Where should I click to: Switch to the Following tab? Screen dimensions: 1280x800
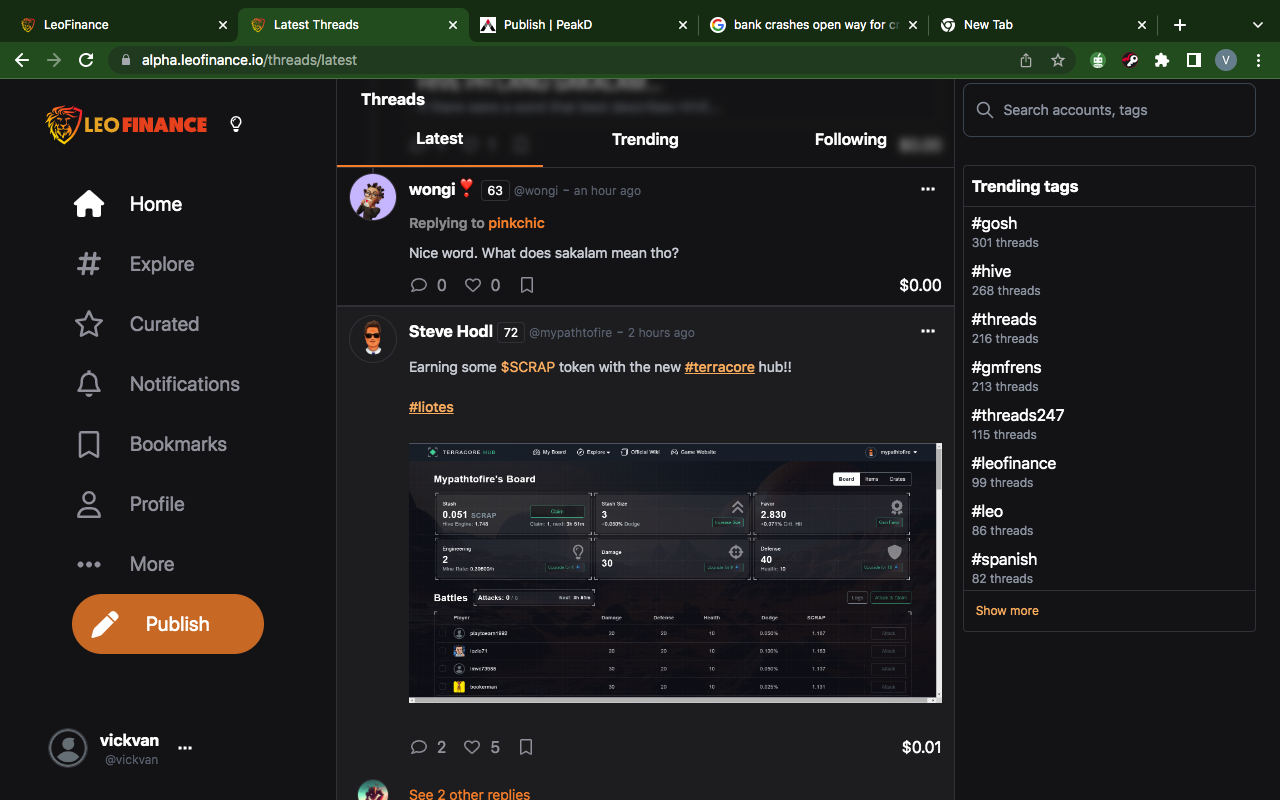[x=850, y=139]
